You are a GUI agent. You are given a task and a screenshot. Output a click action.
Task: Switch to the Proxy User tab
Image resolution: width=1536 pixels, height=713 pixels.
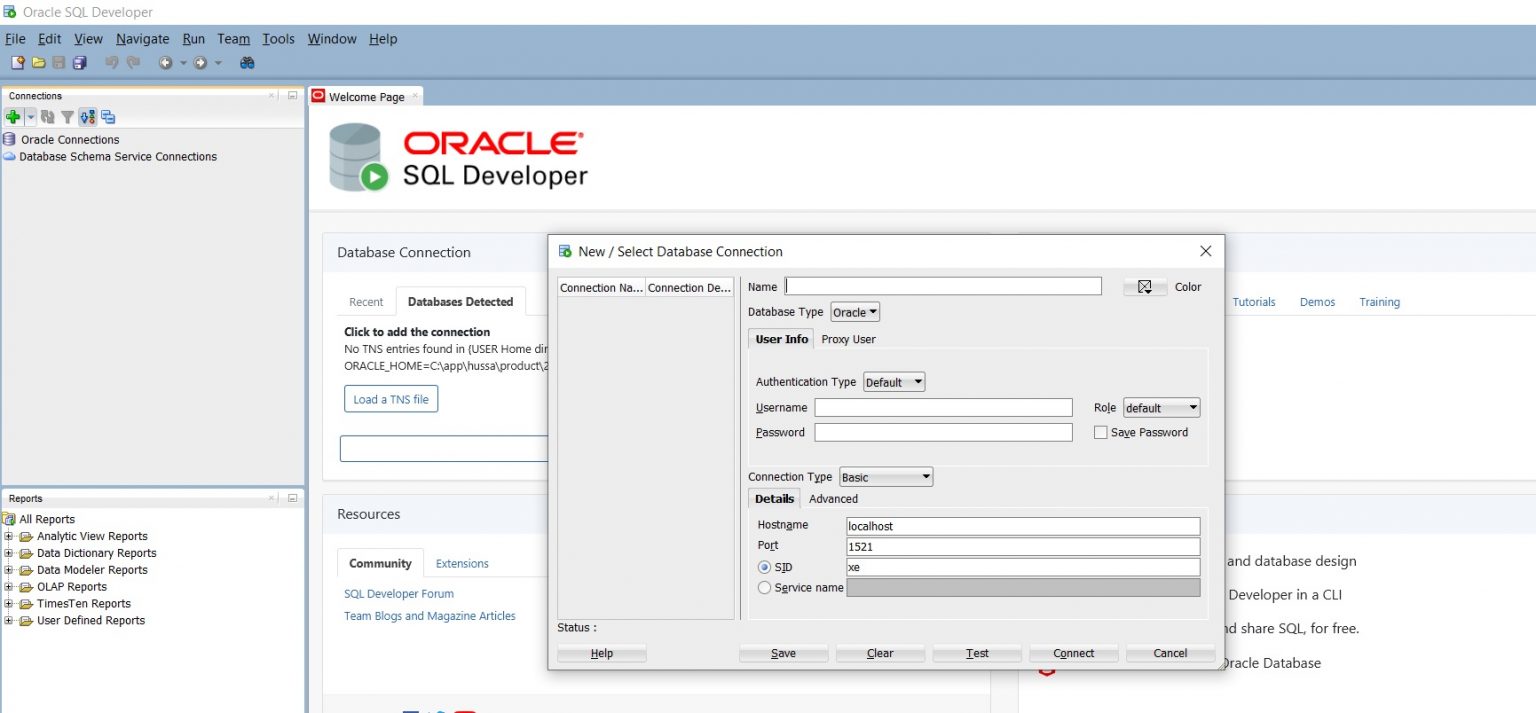[848, 339]
